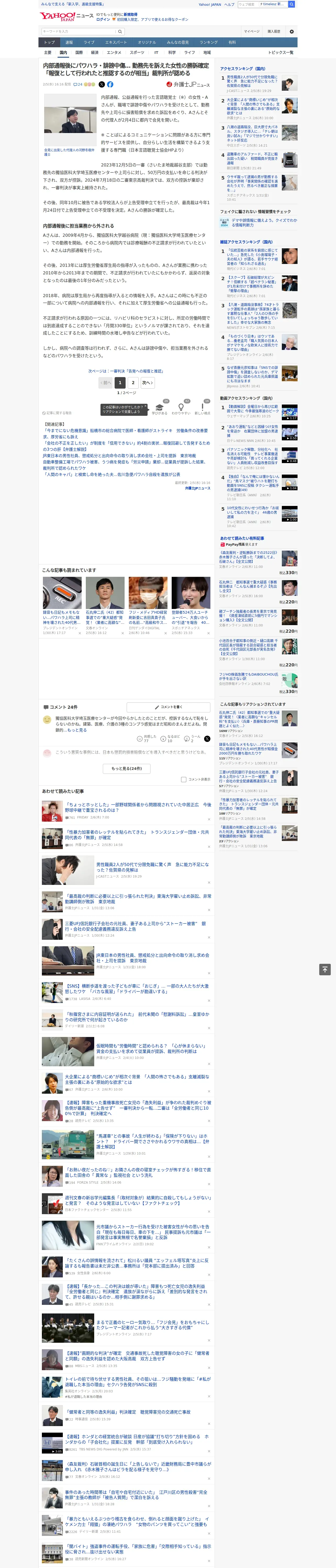Screen dimensions: 336x1568
Task: Click the scroll-to-top arrow button
Action: [x=325, y=969]
